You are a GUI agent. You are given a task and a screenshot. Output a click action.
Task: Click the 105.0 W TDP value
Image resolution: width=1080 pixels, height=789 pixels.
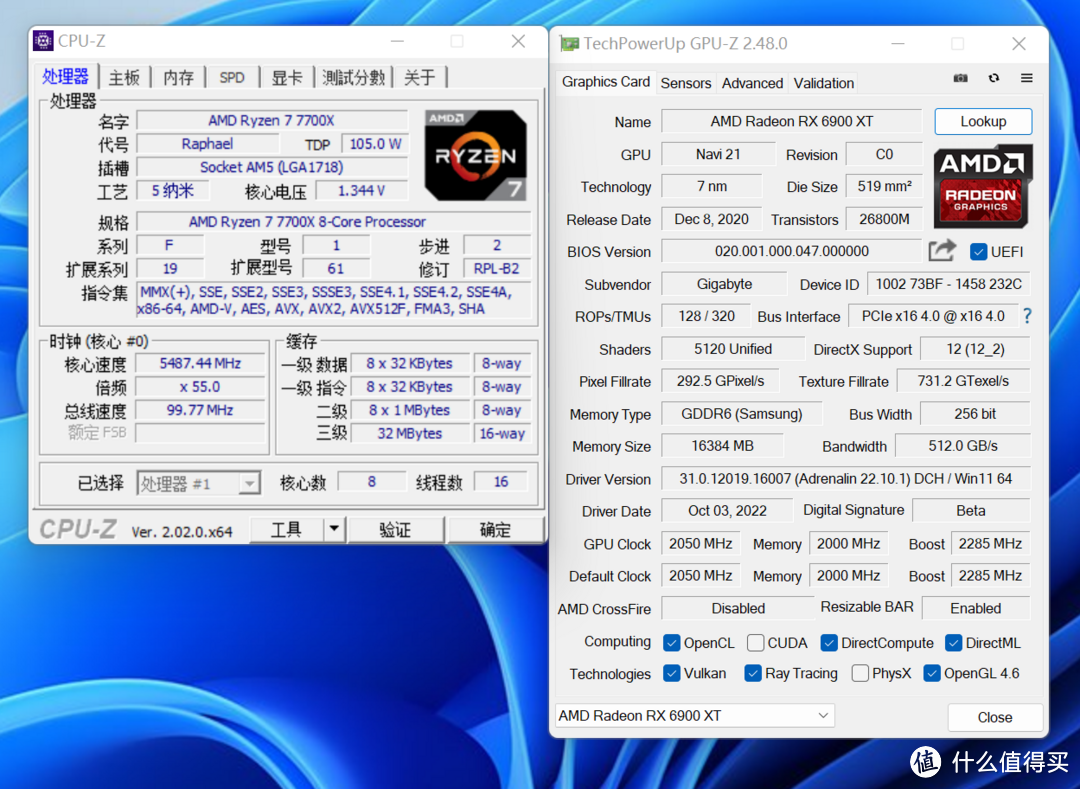pyautogui.click(x=375, y=144)
